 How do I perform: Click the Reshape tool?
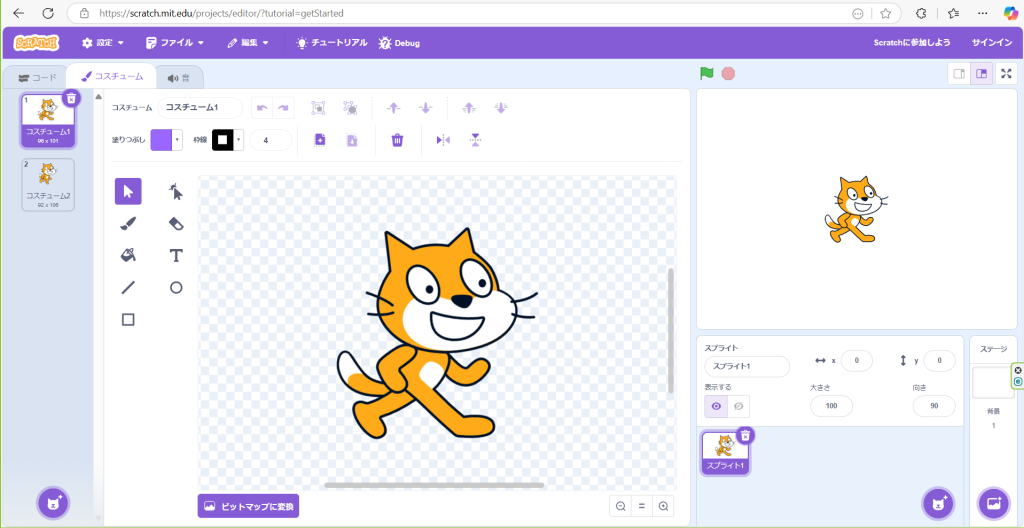pos(176,191)
